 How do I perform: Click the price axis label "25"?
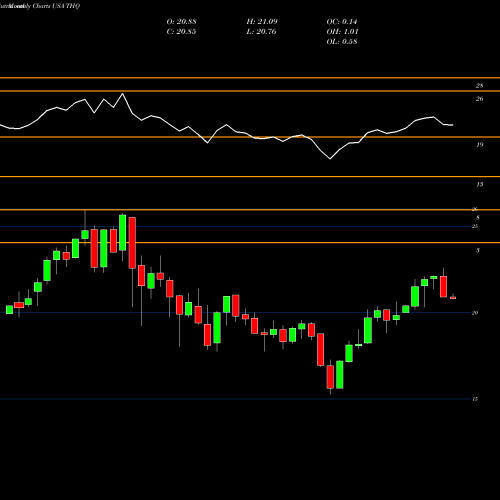click(475, 226)
